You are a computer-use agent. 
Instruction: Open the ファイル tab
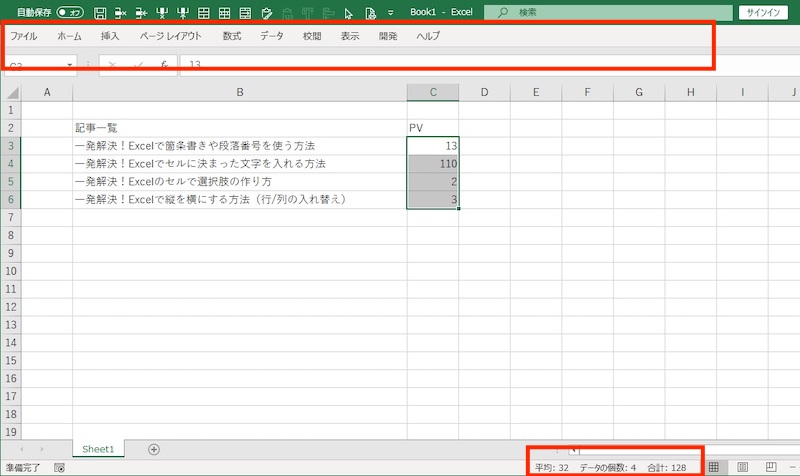tap(23, 36)
